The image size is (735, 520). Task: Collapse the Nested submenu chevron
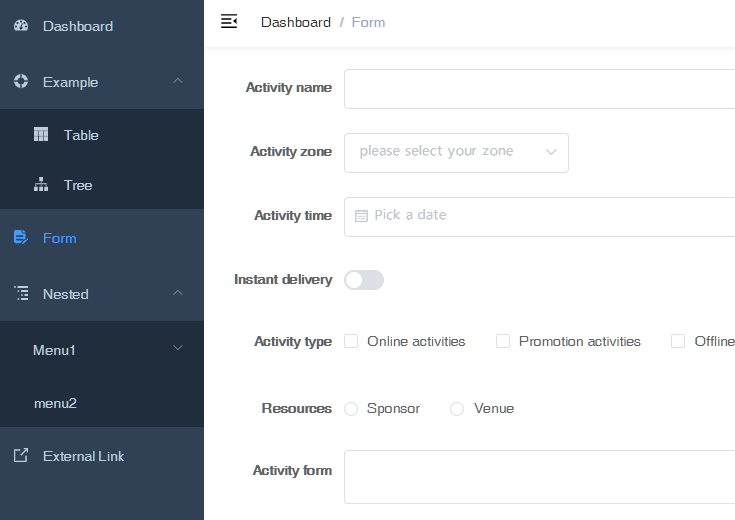(x=178, y=293)
